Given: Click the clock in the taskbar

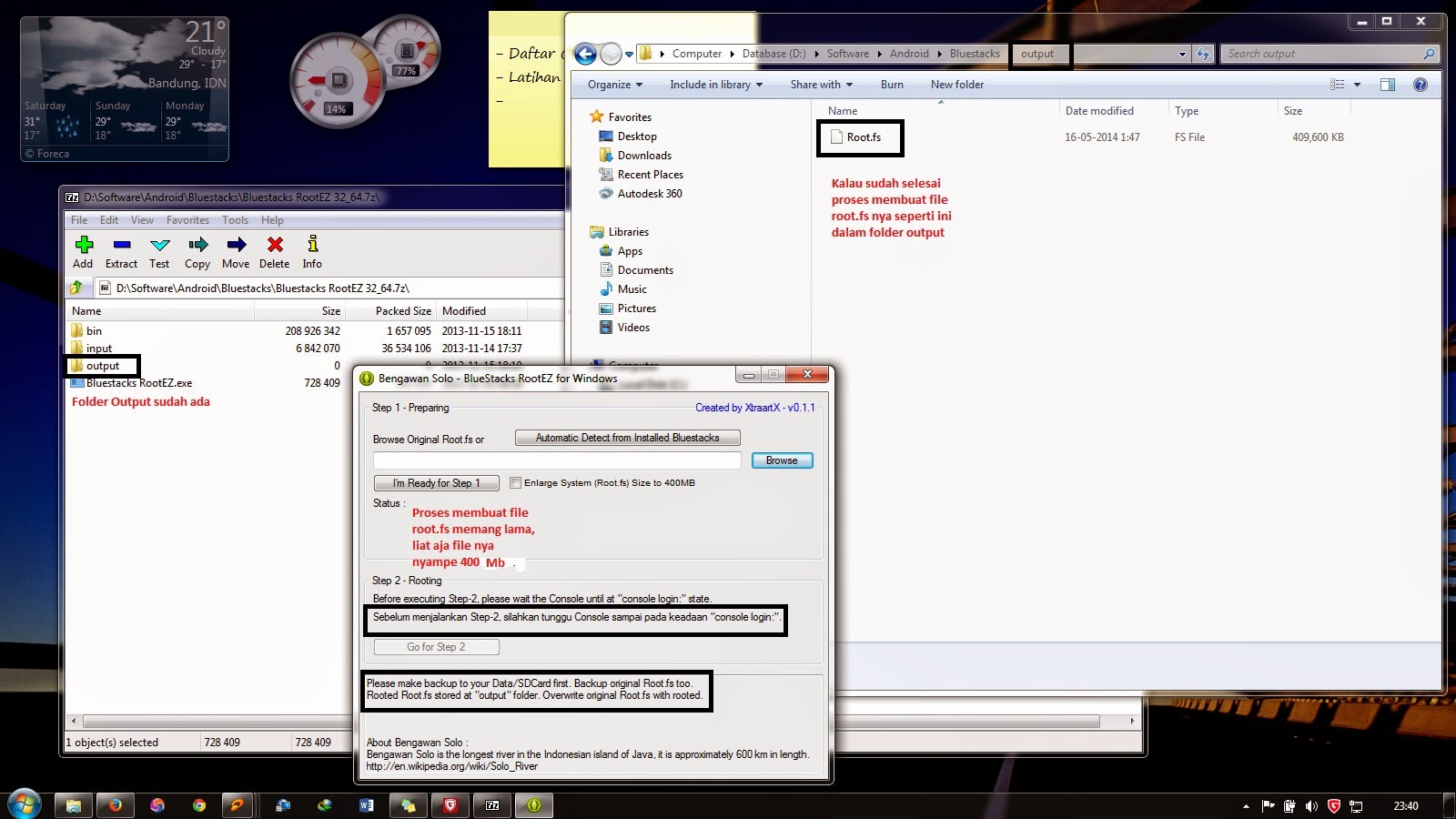Looking at the screenshot, I should 1406,805.
